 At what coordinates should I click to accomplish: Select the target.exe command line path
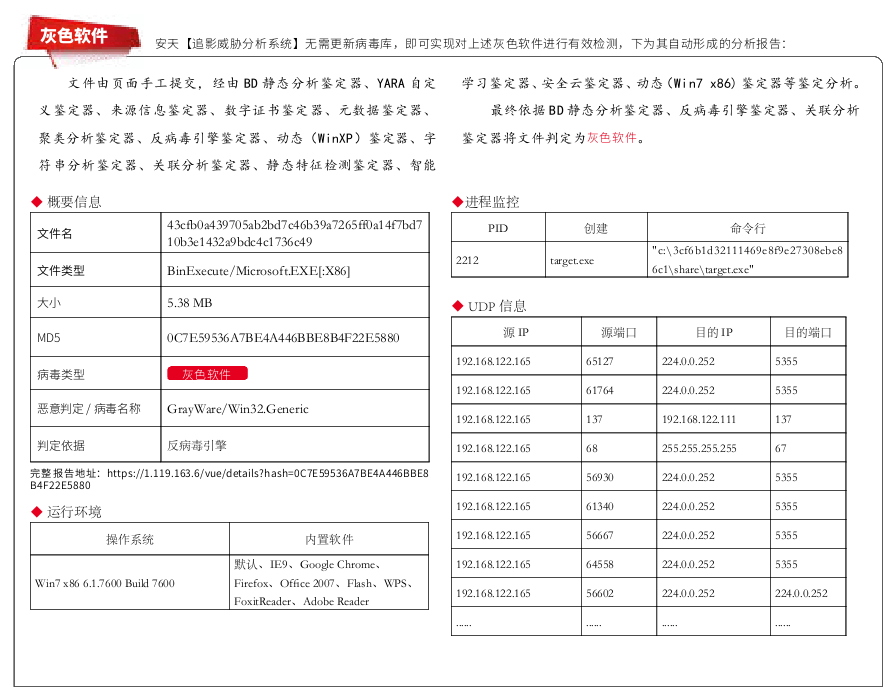pyautogui.click(x=747, y=260)
